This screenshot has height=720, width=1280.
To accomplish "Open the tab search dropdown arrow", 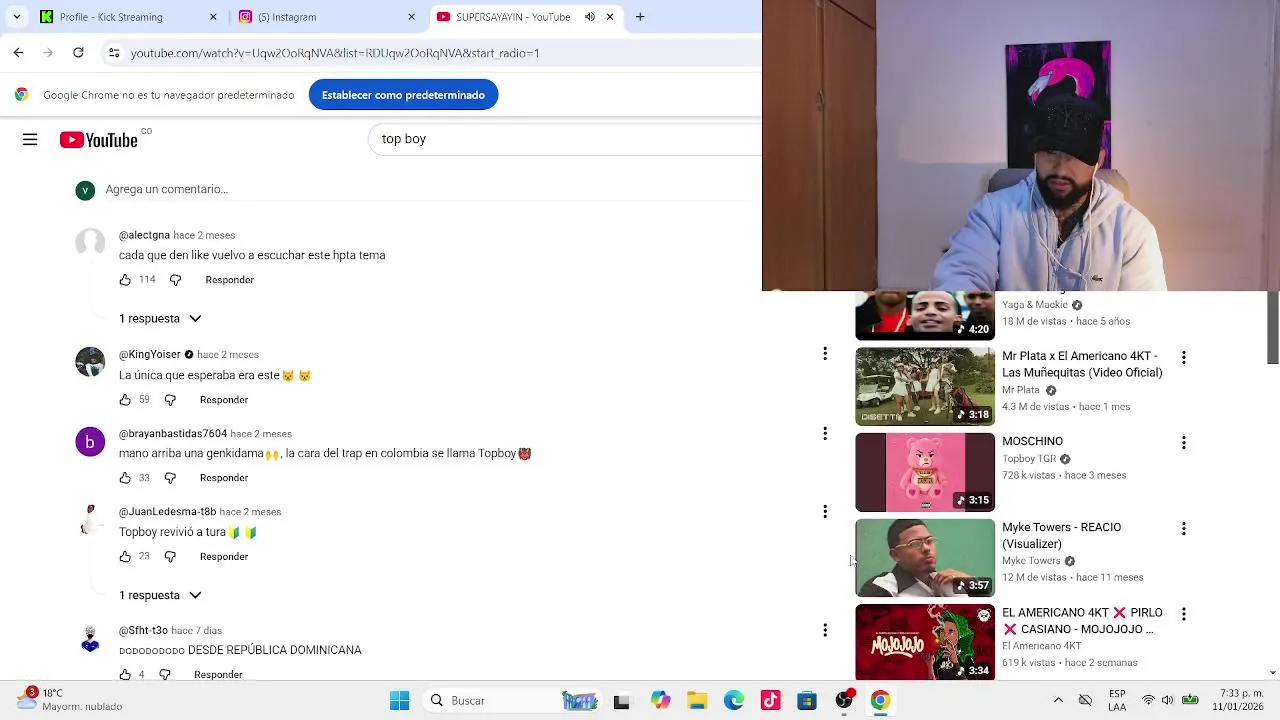I will tap(16, 17).
